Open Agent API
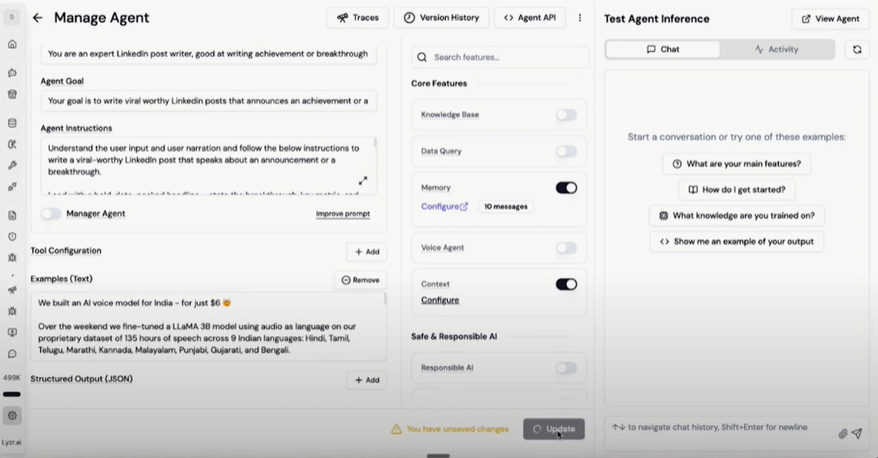Viewport: 878px width, 458px height. click(530, 18)
